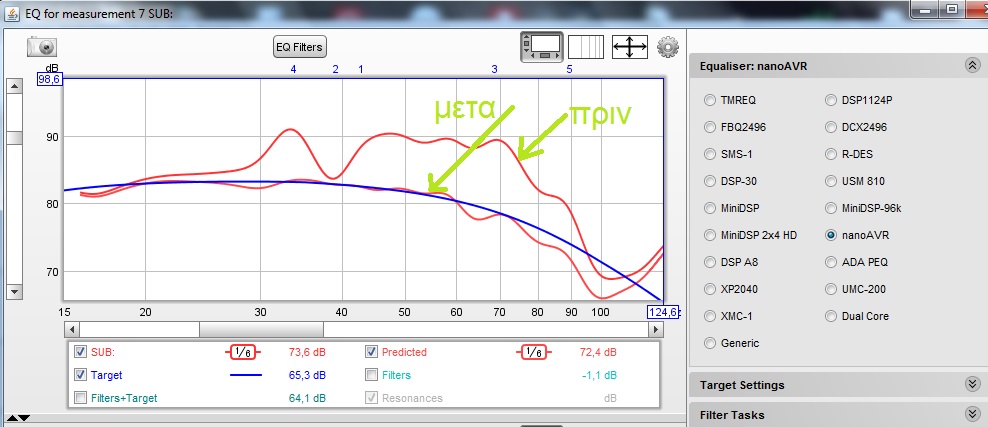The height and width of the screenshot is (427, 988).
Task: Click filter marker 4 above graph
Action: (x=293, y=69)
